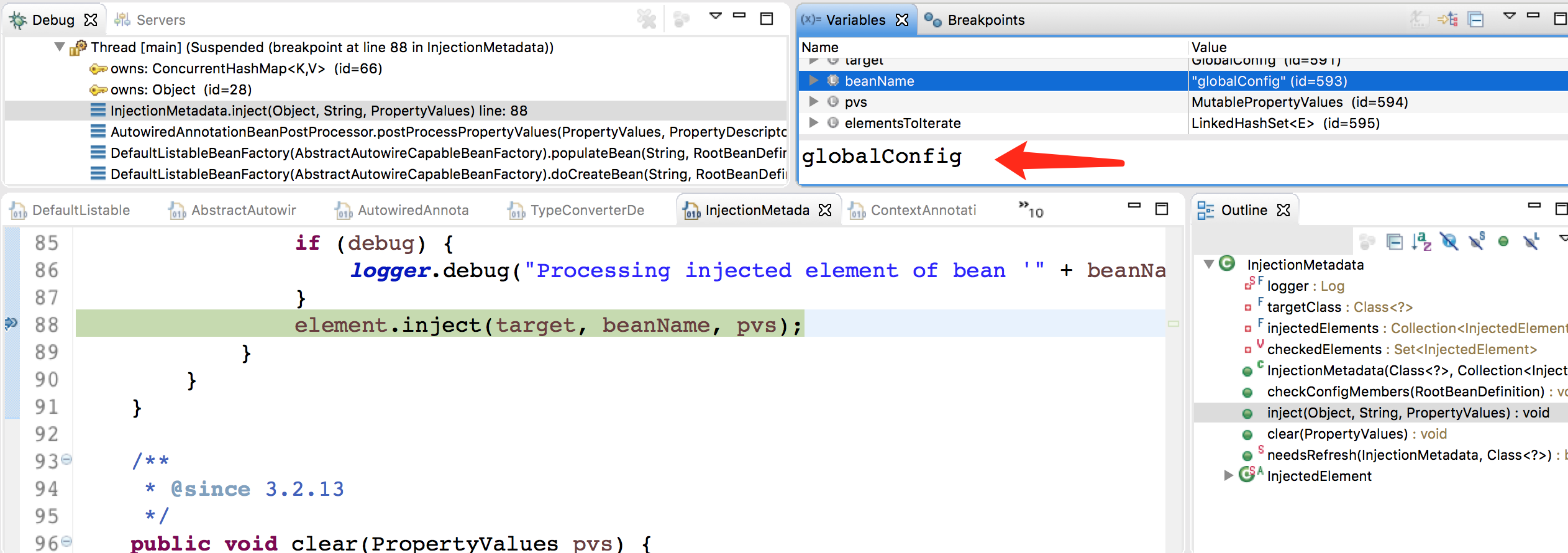
Task: Show the hidden editors list chevron
Action: click(x=1031, y=210)
